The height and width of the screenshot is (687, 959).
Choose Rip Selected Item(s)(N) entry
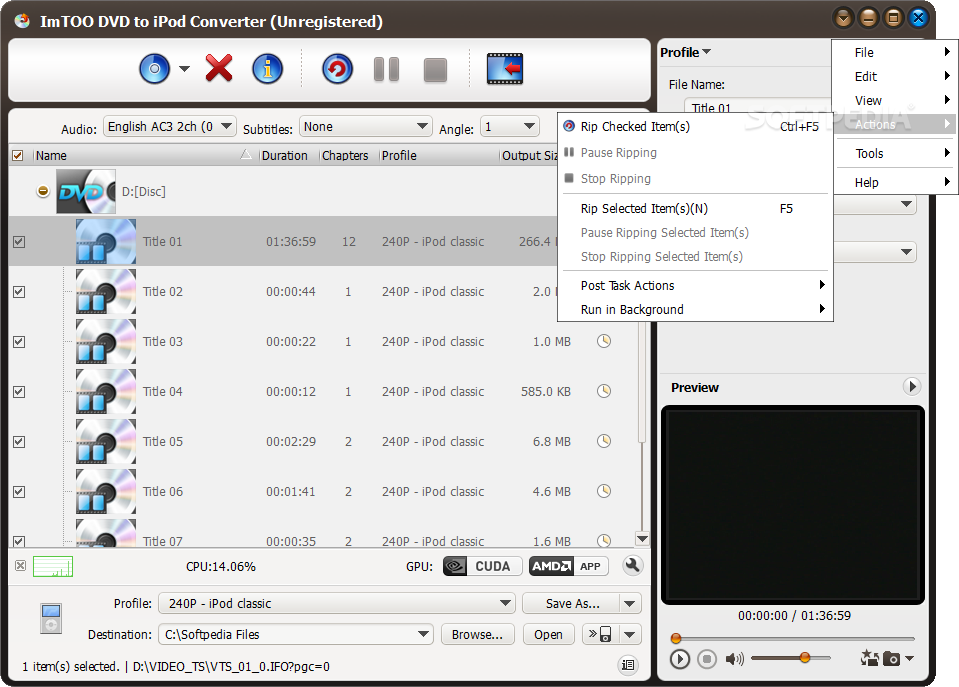695,209
